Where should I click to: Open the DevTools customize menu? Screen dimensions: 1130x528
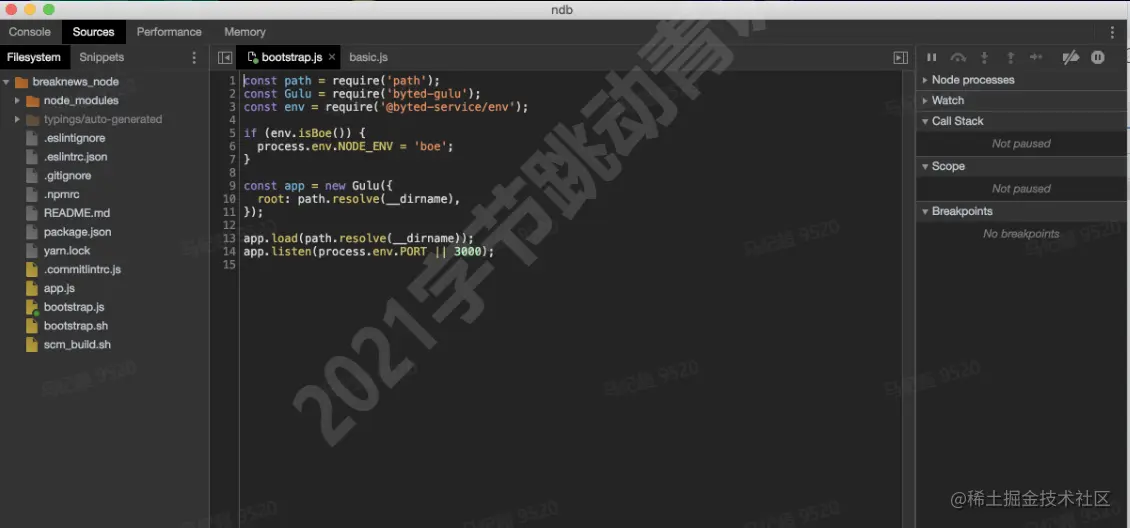click(x=1112, y=32)
